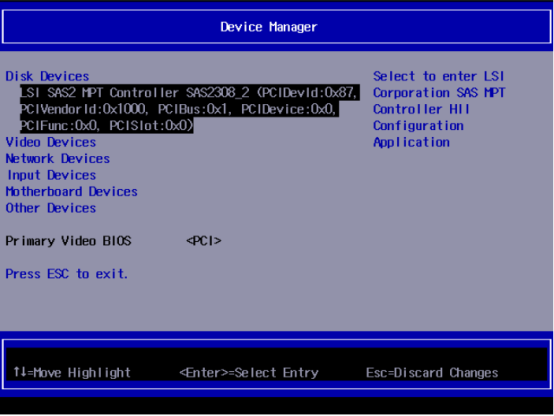The height and width of the screenshot is (416, 554).
Task: Select the LSI SAS2 MPT Controller SAS2308_2 entry
Action: [x=190, y=109]
